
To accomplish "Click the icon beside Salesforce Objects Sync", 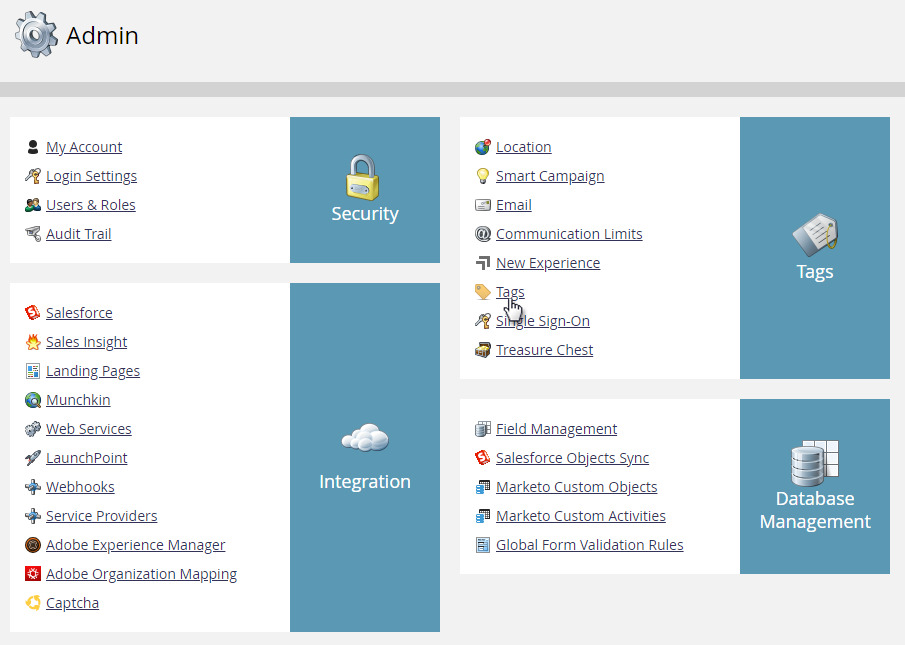I will point(483,458).
